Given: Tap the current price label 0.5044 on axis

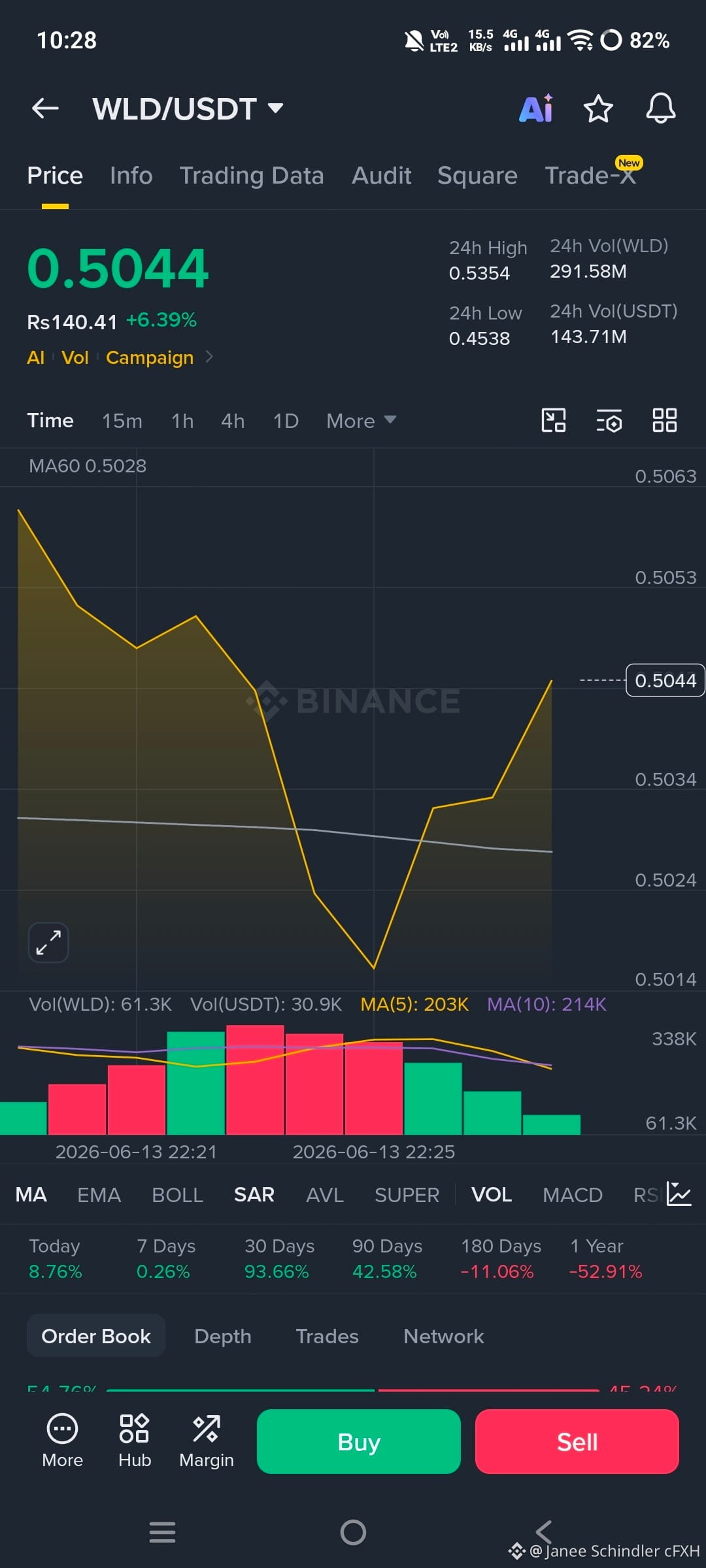Looking at the screenshot, I should pyautogui.click(x=665, y=681).
